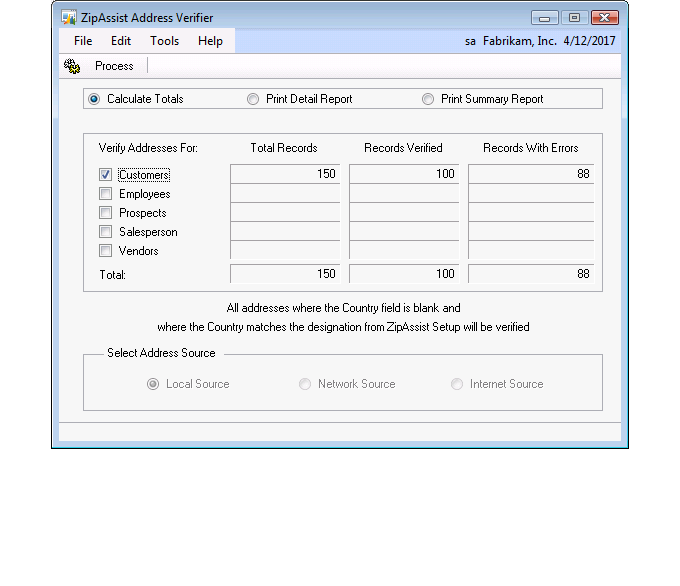The width and height of the screenshot is (680, 586).
Task: Open the Tools menu
Action: 164,41
